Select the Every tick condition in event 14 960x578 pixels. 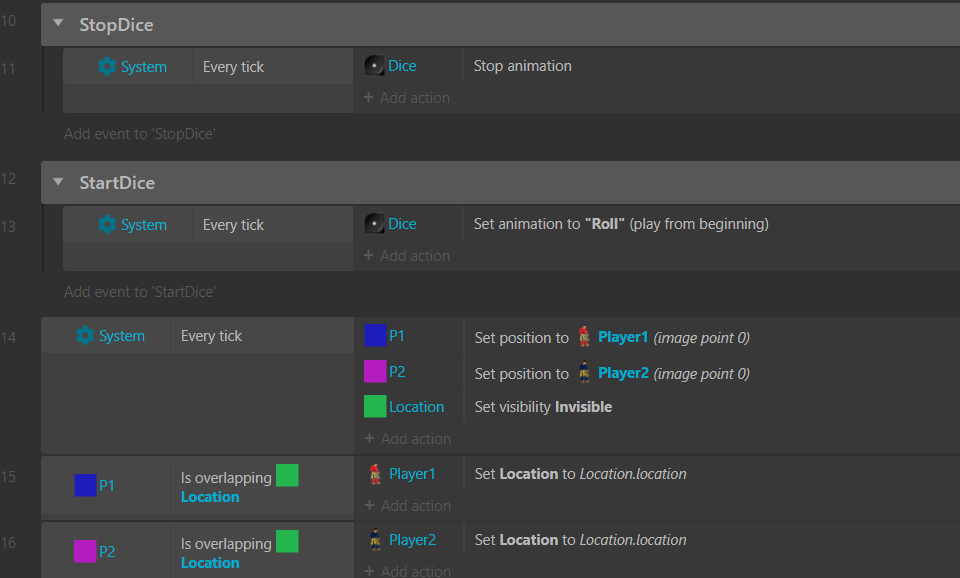(x=211, y=336)
